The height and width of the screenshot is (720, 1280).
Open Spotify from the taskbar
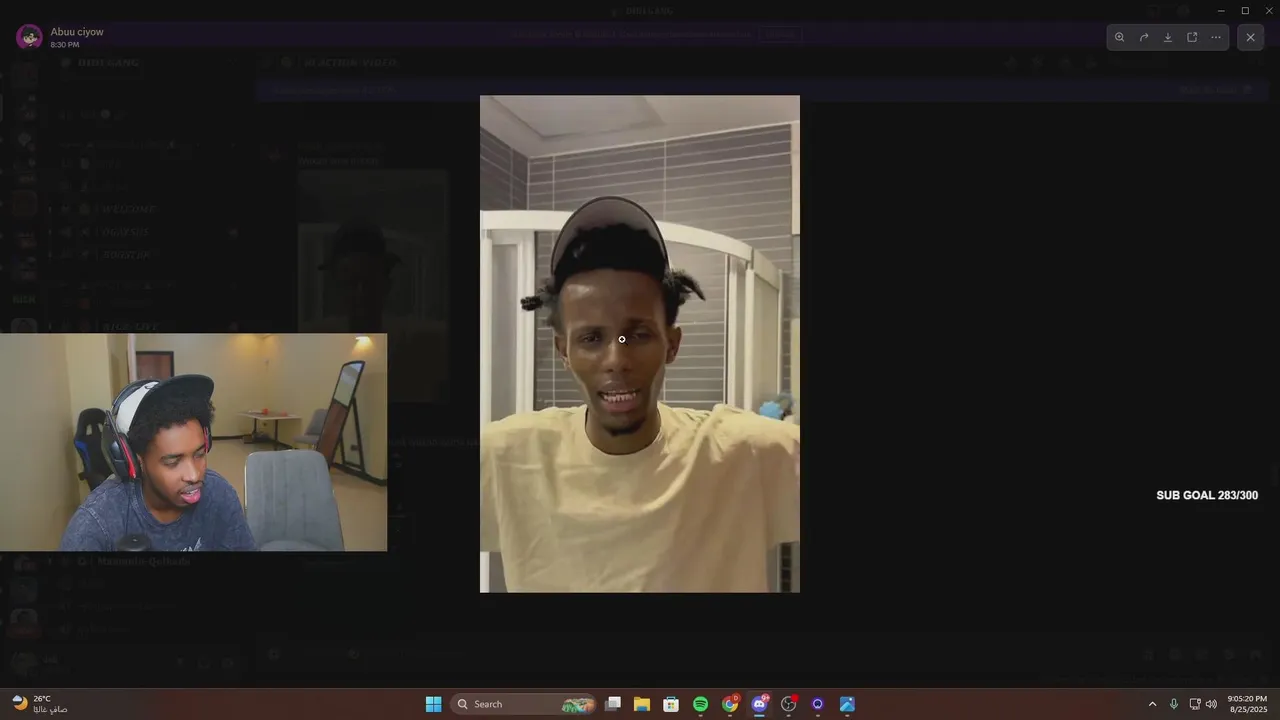[x=701, y=704]
